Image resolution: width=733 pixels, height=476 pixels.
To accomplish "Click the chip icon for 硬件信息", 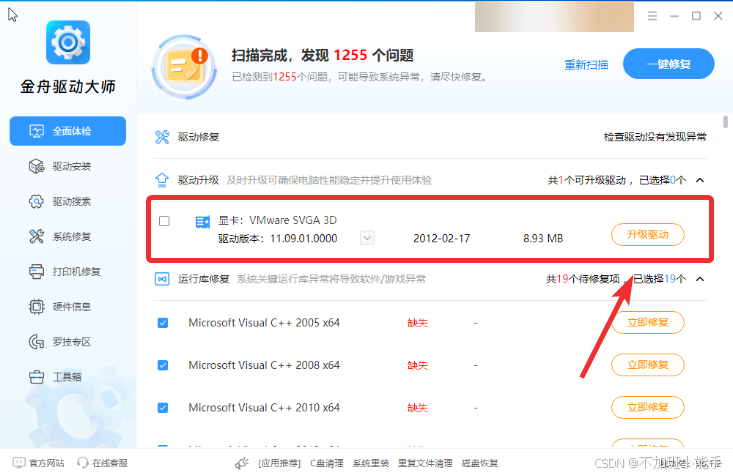I will coord(36,307).
